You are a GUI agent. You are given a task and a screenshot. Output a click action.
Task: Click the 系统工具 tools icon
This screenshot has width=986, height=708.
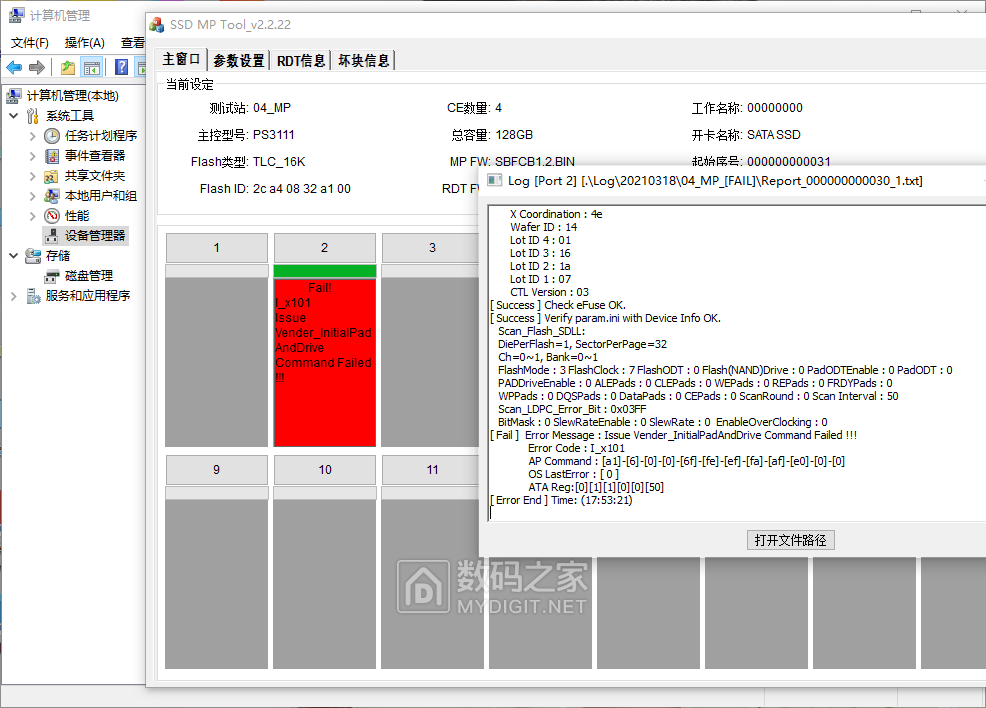pos(33,116)
